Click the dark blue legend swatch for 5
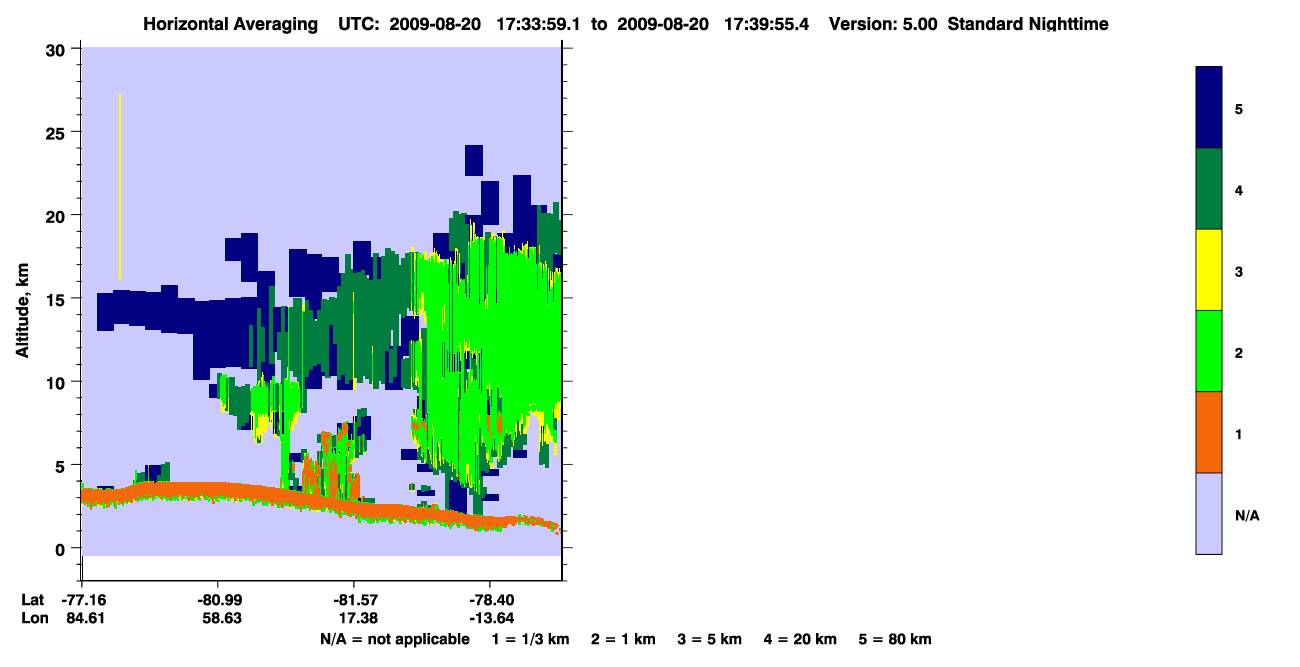Viewport: 1300px width, 667px height. [x=1209, y=107]
